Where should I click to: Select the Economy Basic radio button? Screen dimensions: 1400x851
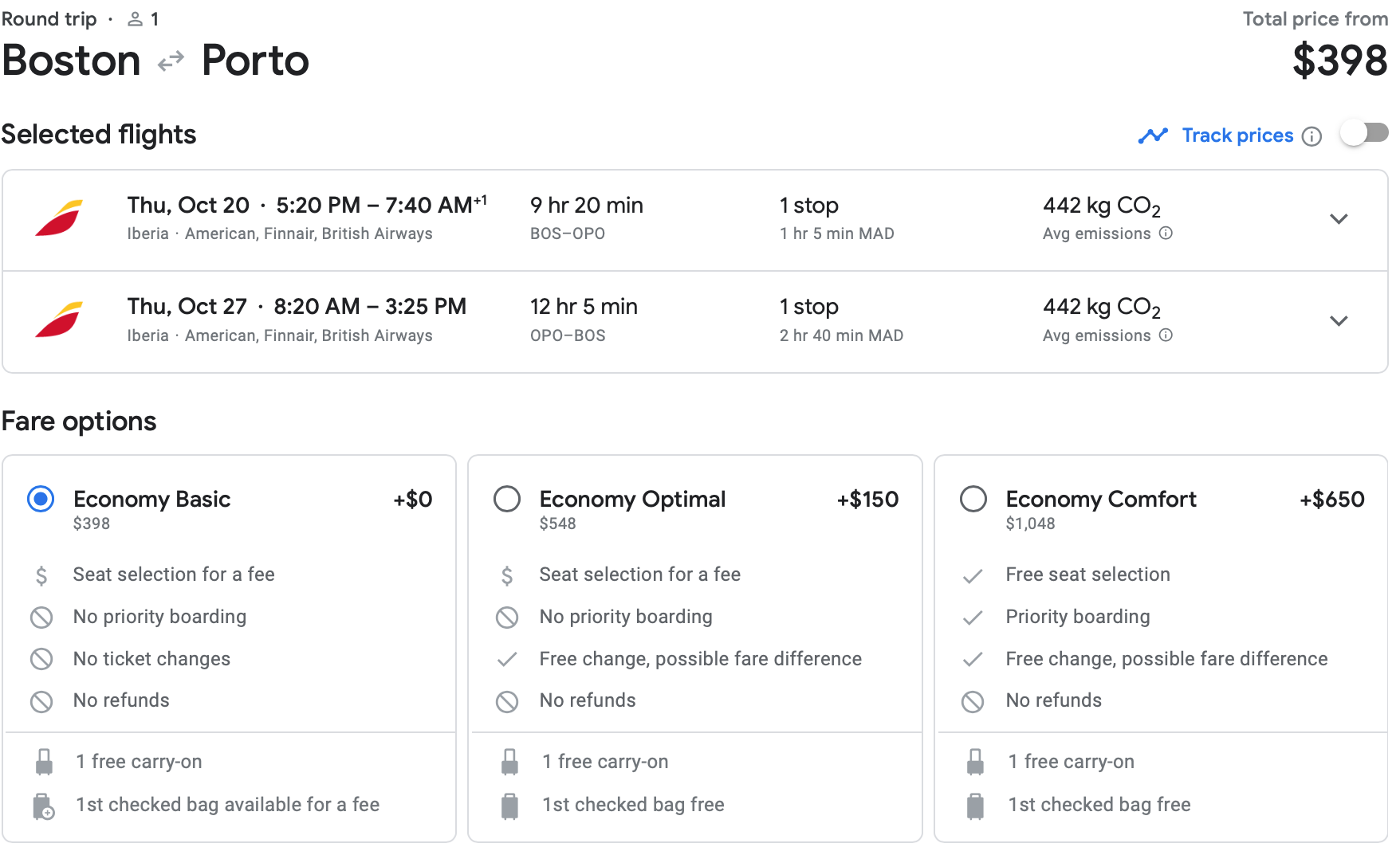coord(41,500)
